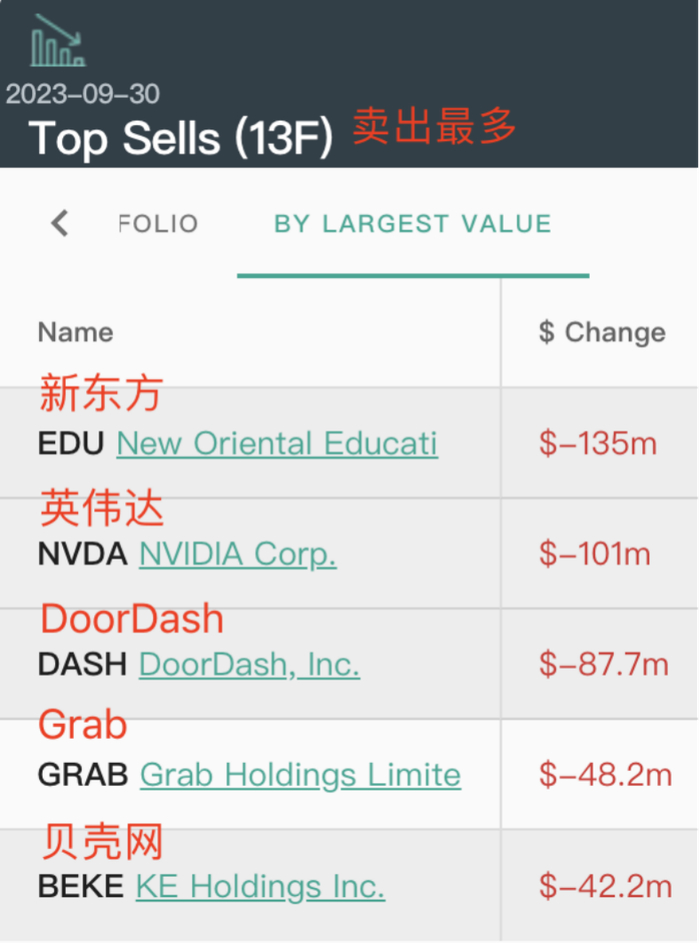This screenshot has width=700, height=943.
Task: Open the Grab Holdings Limited link
Action: coord(300,774)
